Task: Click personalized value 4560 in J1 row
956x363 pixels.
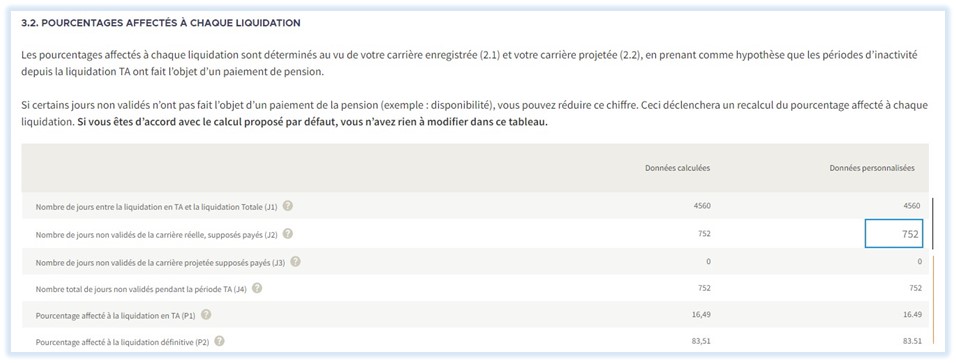Action: pos(911,206)
